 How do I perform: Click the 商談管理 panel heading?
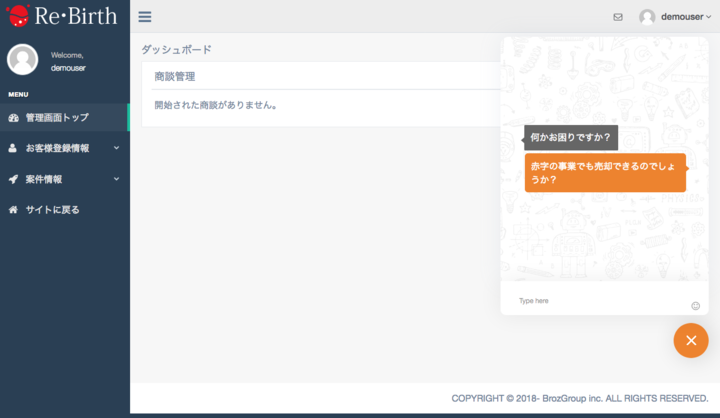click(x=174, y=77)
